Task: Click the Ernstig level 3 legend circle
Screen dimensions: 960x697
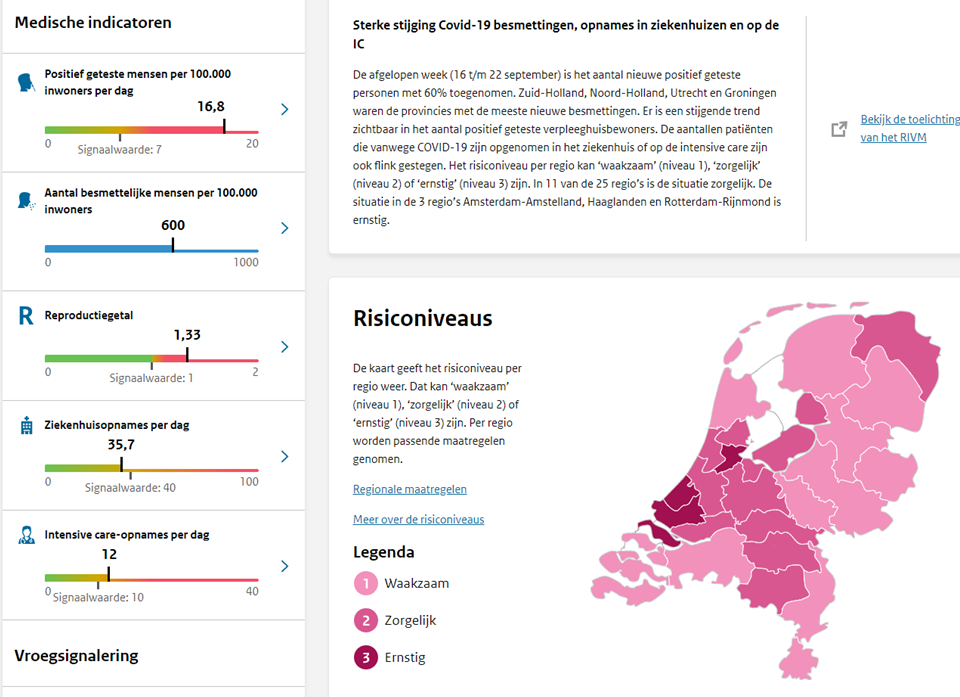Action: (x=366, y=657)
